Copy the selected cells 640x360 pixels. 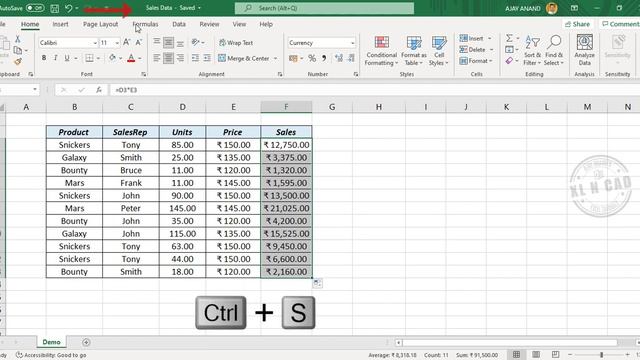click(18, 51)
